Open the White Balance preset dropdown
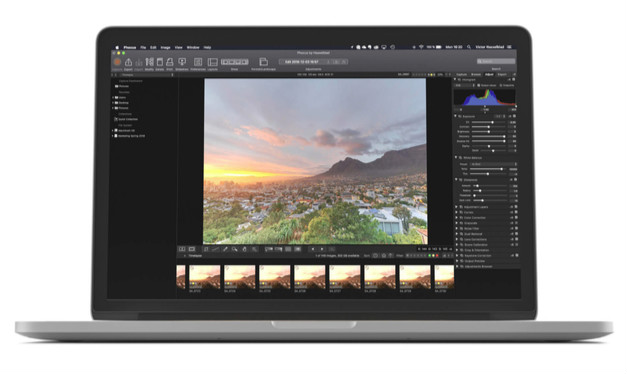 [493, 164]
